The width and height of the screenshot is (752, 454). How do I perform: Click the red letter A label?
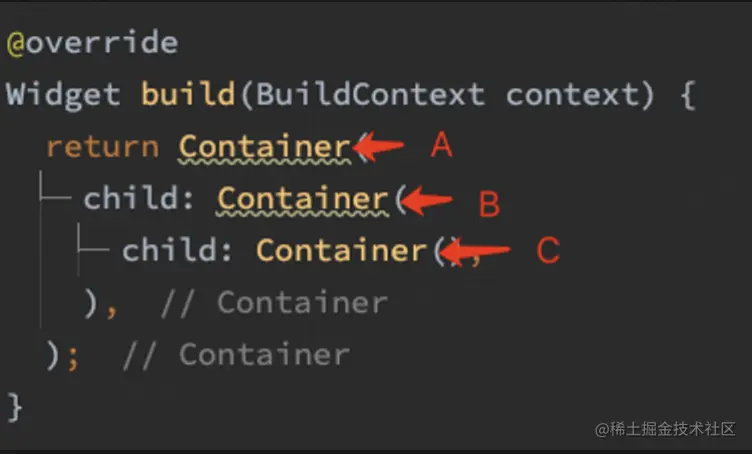tap(441, 147)
